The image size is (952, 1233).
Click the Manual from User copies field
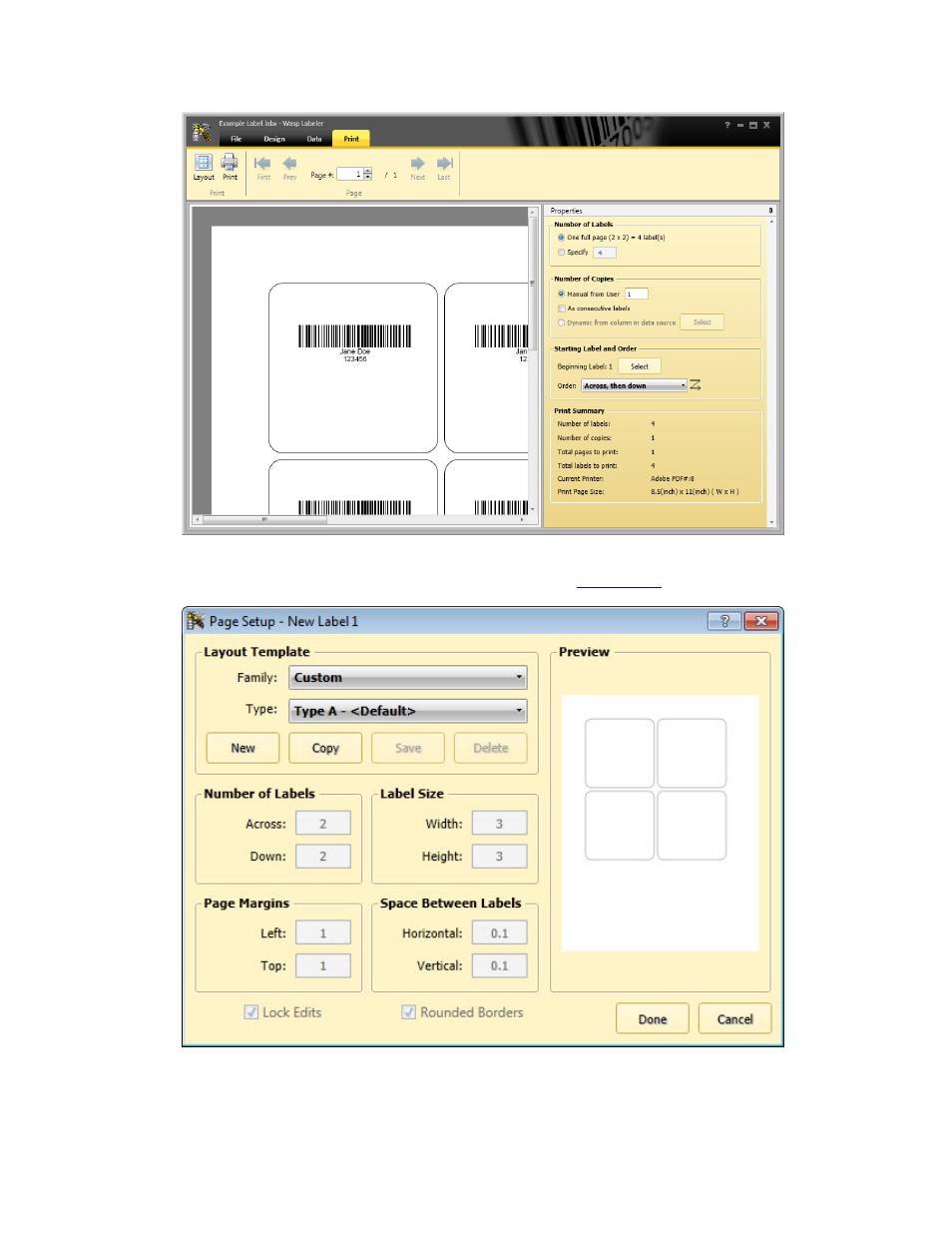(637, 294)
